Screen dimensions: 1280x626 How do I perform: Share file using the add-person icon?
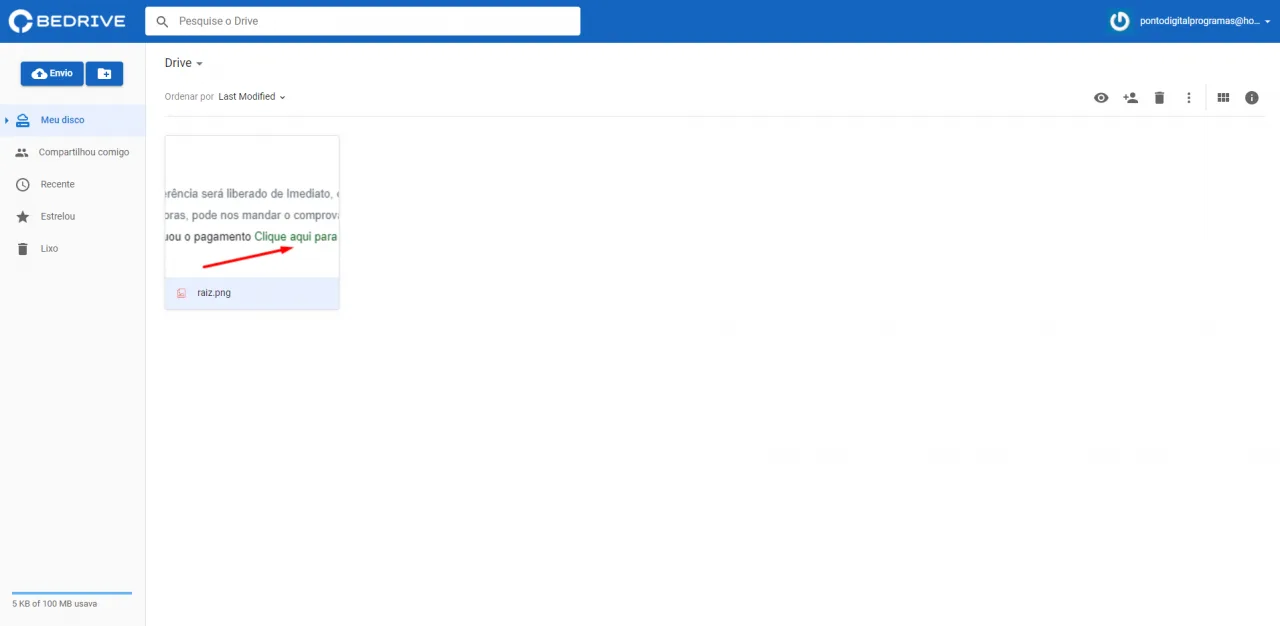click(1130, 98)
